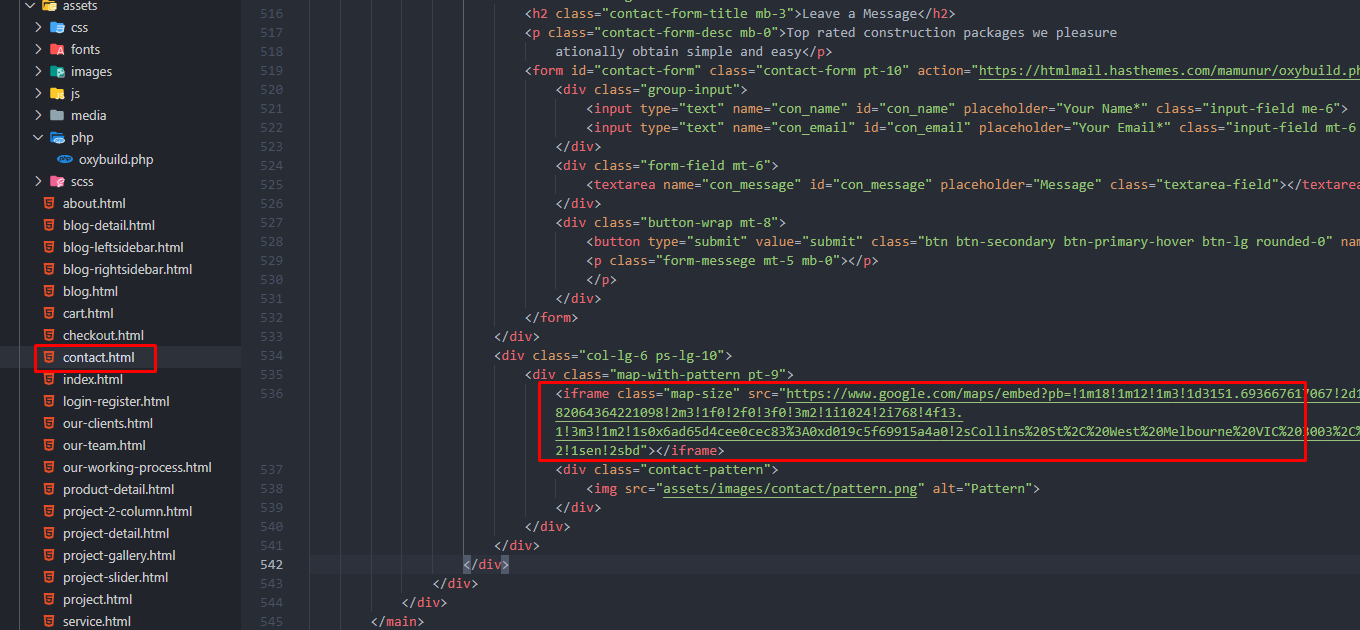Follow the assets/images/contact/pattern.png link
This screenshot has width=1360, height=630.
pos(790,489)
